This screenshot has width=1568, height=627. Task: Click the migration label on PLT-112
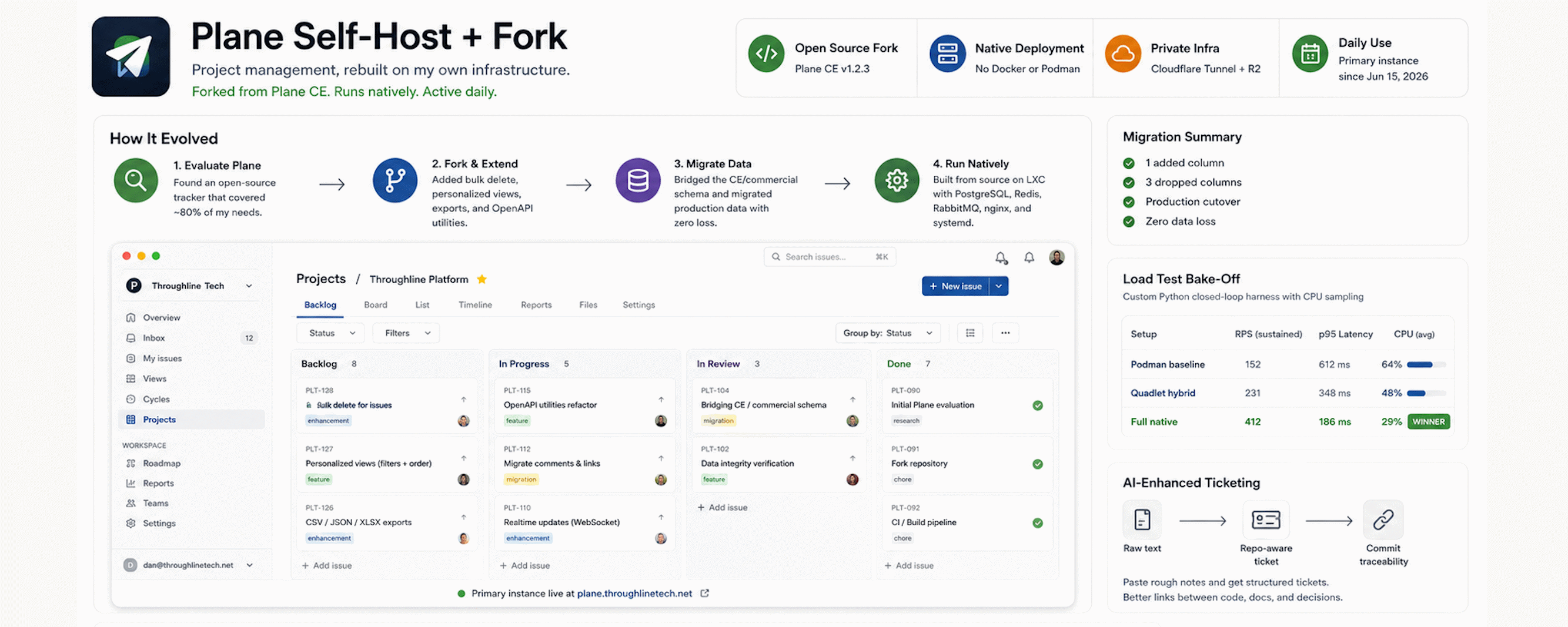click(x=521, y=480)
